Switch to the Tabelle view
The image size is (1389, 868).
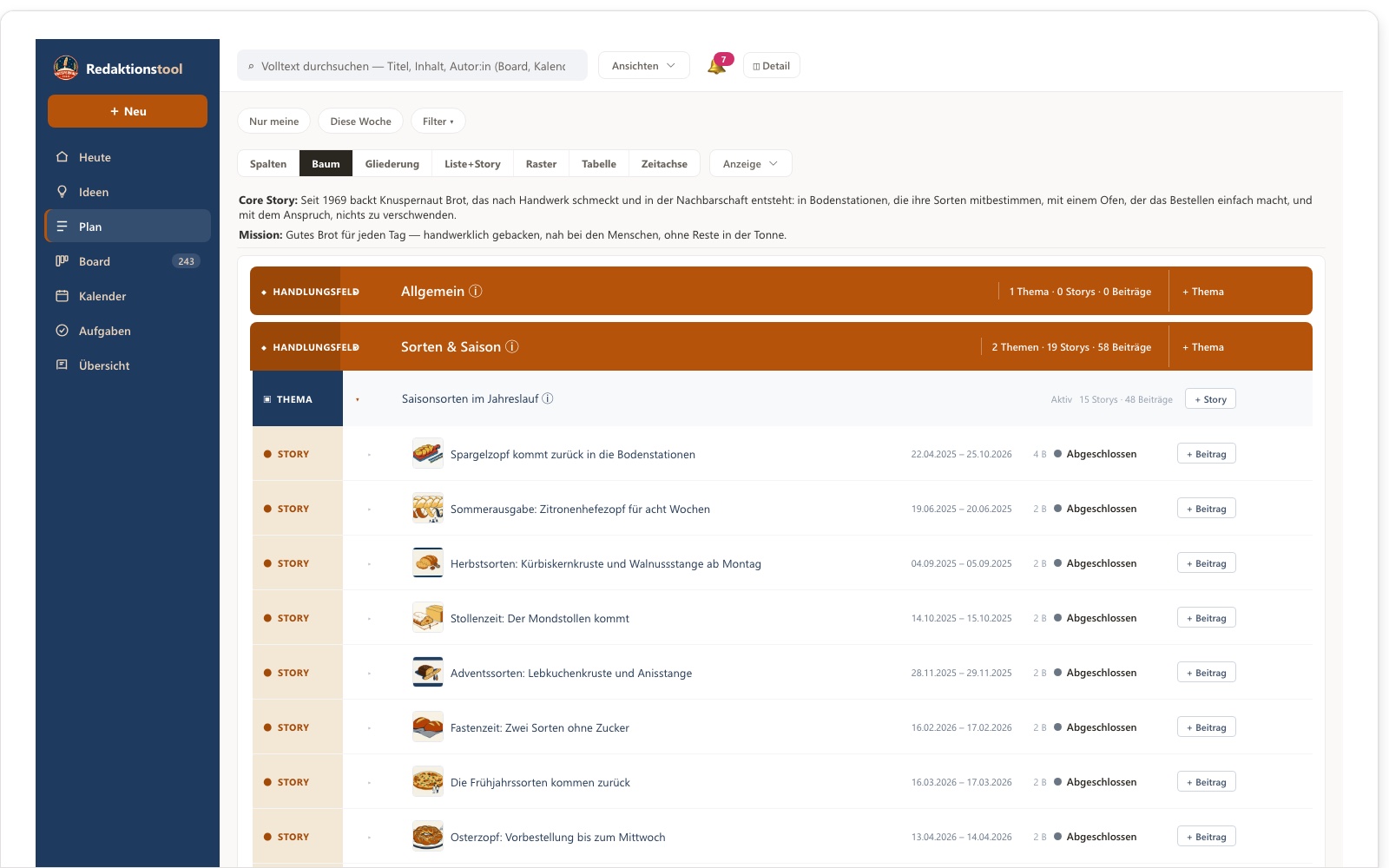(599, 164)
